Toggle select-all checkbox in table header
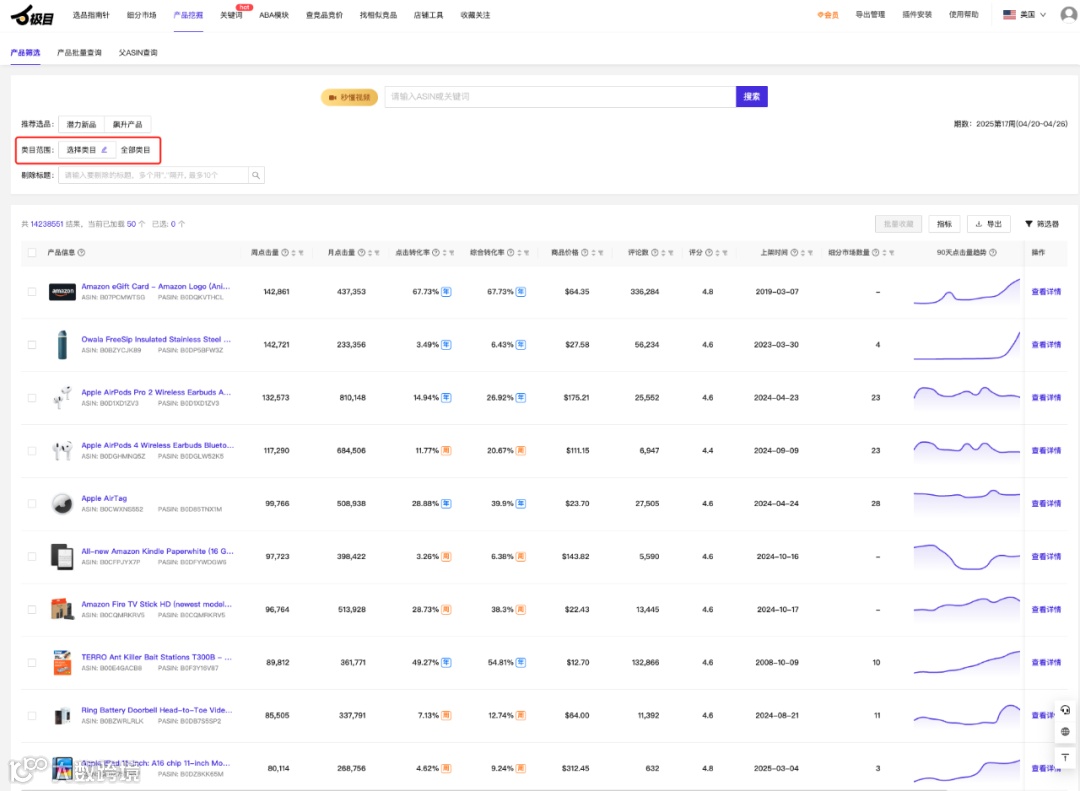Screen dimensions: 1080x791 [x=32, y=253]
